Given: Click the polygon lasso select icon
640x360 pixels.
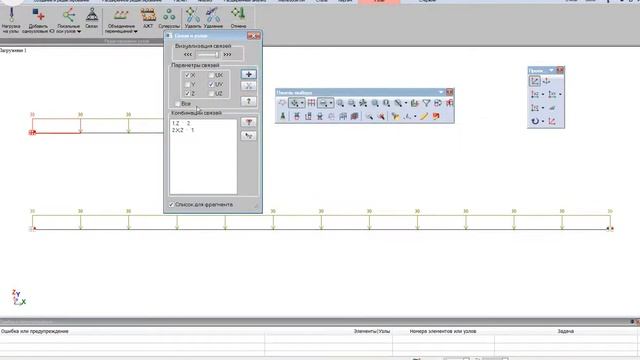Looking at the screenshot, I should point(282,103).
